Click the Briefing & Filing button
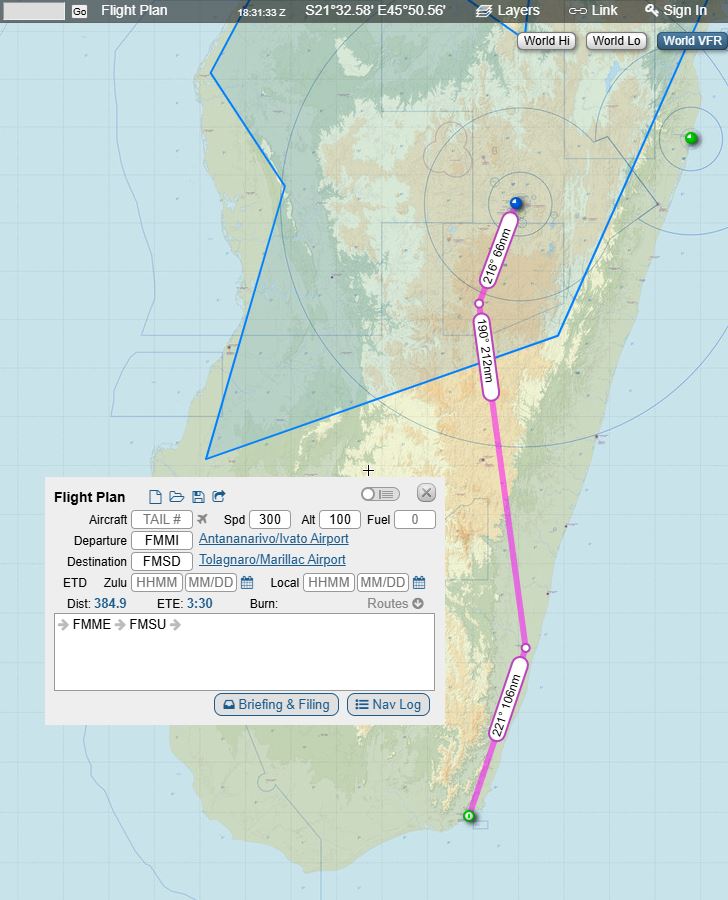728x900 pixels. 277,705
